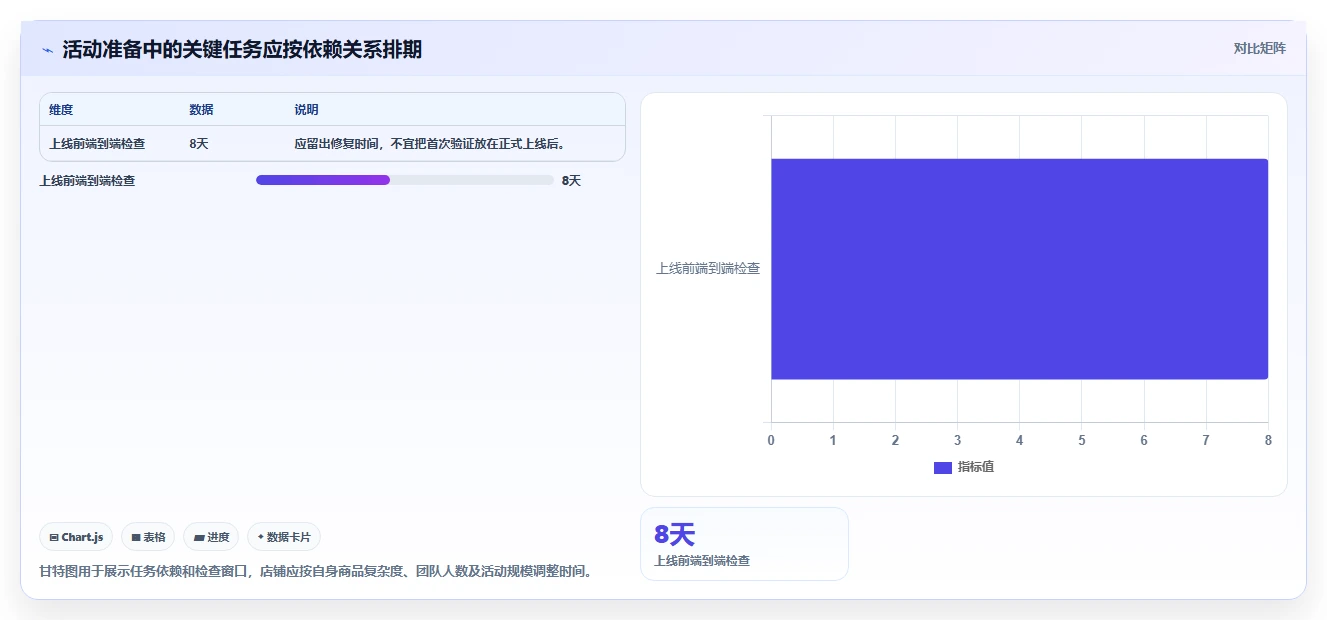Click the 指标值 legend text
Image resolution: width=1327 pixels, height=620 pixels.
pyautogui.click(x=976, y=467)
